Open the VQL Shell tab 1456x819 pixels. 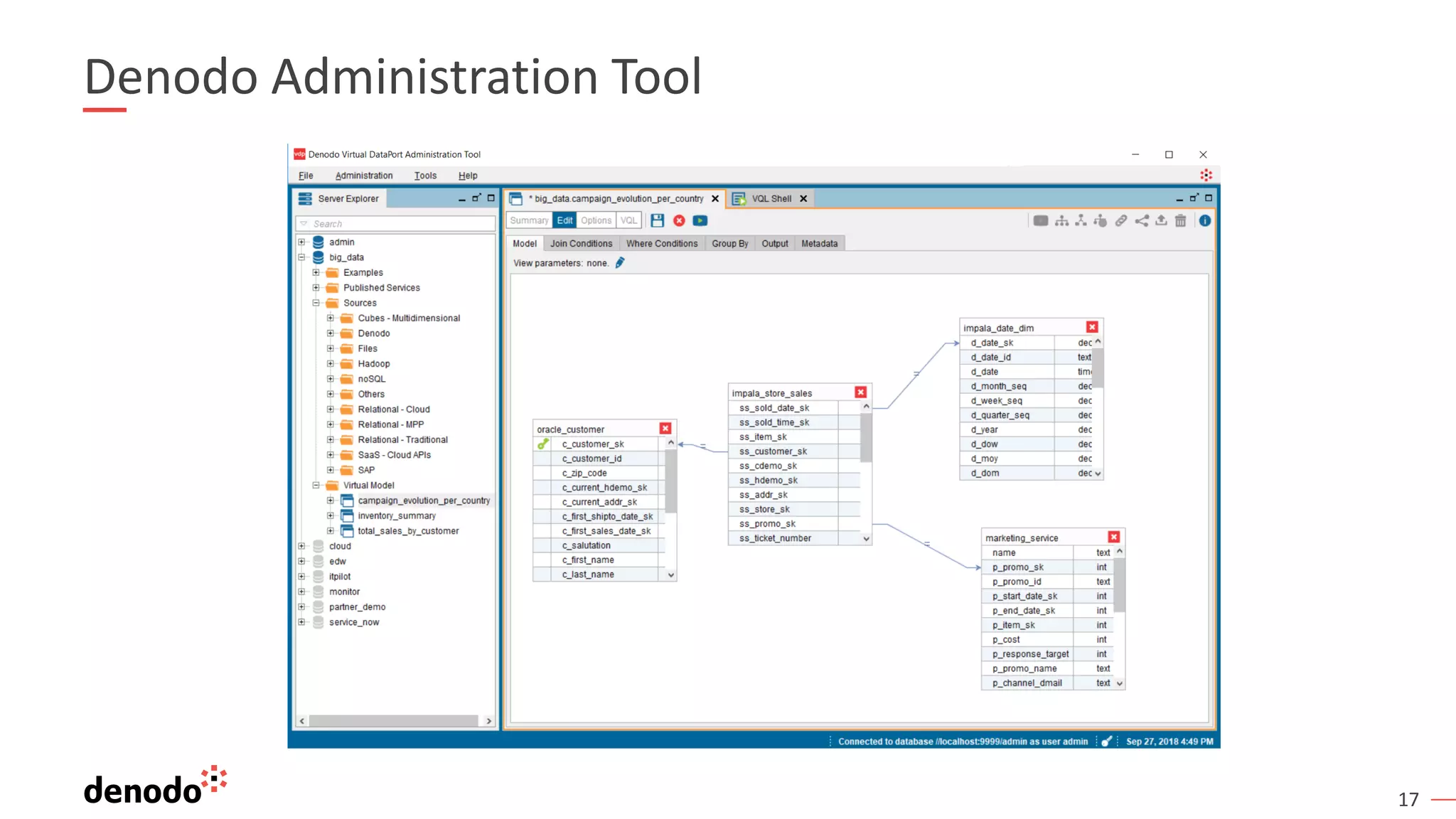[x=771, y=199]
